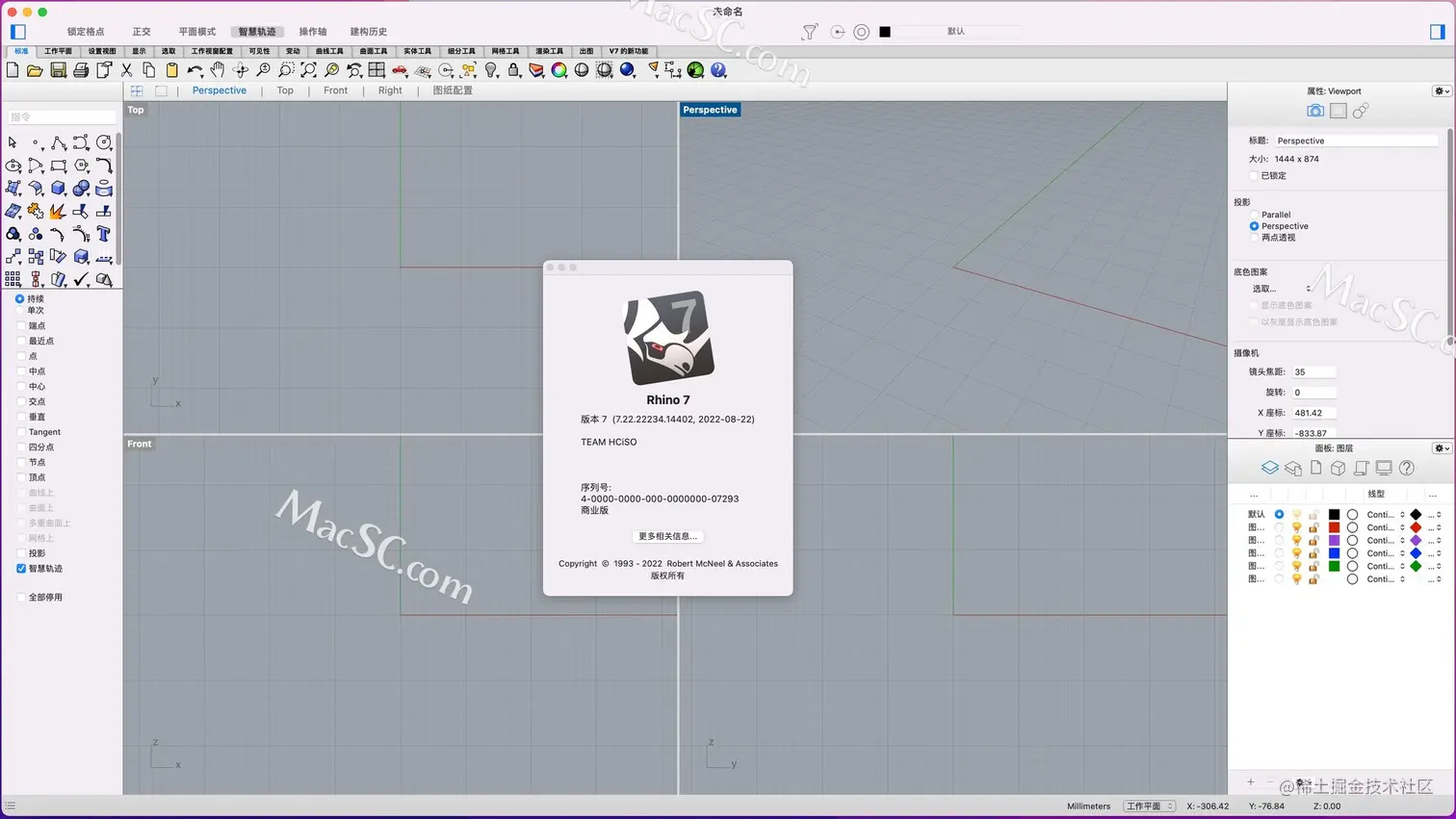
Task: Click the monitor display icon in panel tabs
Action: pos(1384,468)
